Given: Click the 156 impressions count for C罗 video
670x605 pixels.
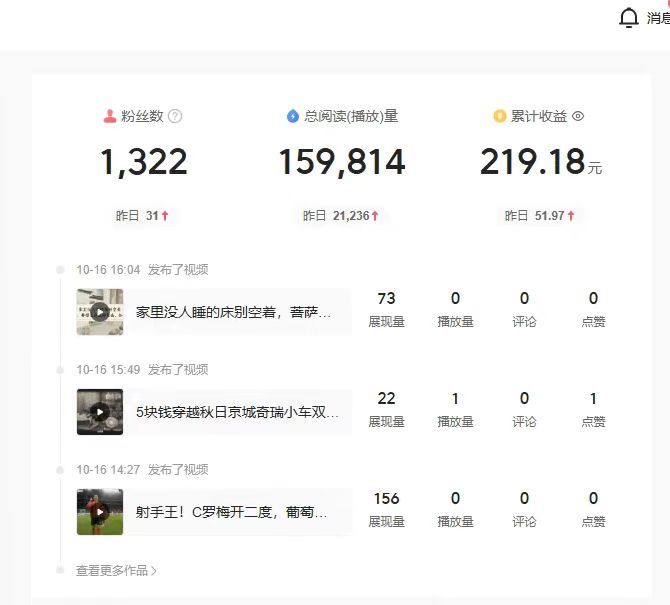Looking at the screenshot, I should tap(386, 498).
